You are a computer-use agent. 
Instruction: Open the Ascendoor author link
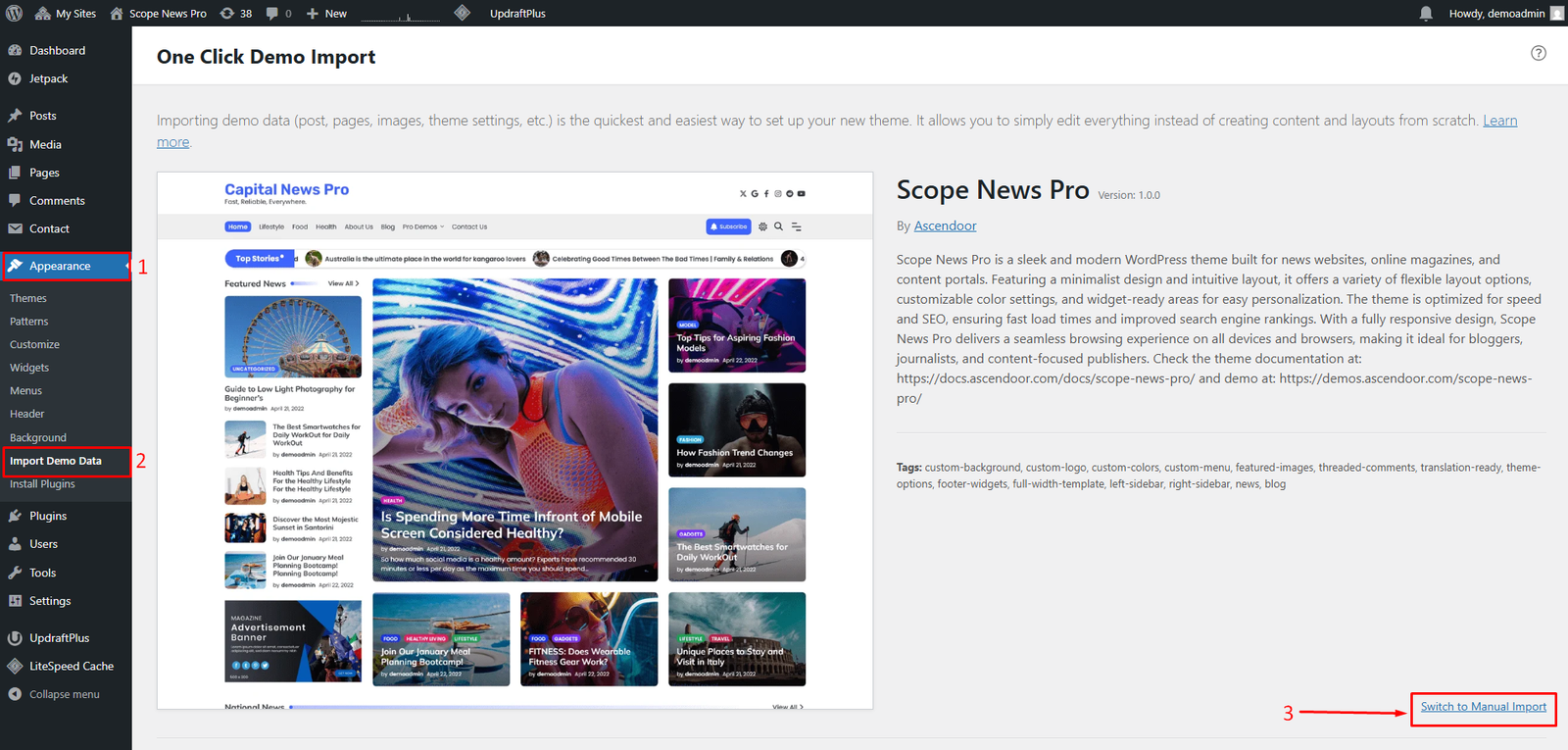(x=945, y=225)
